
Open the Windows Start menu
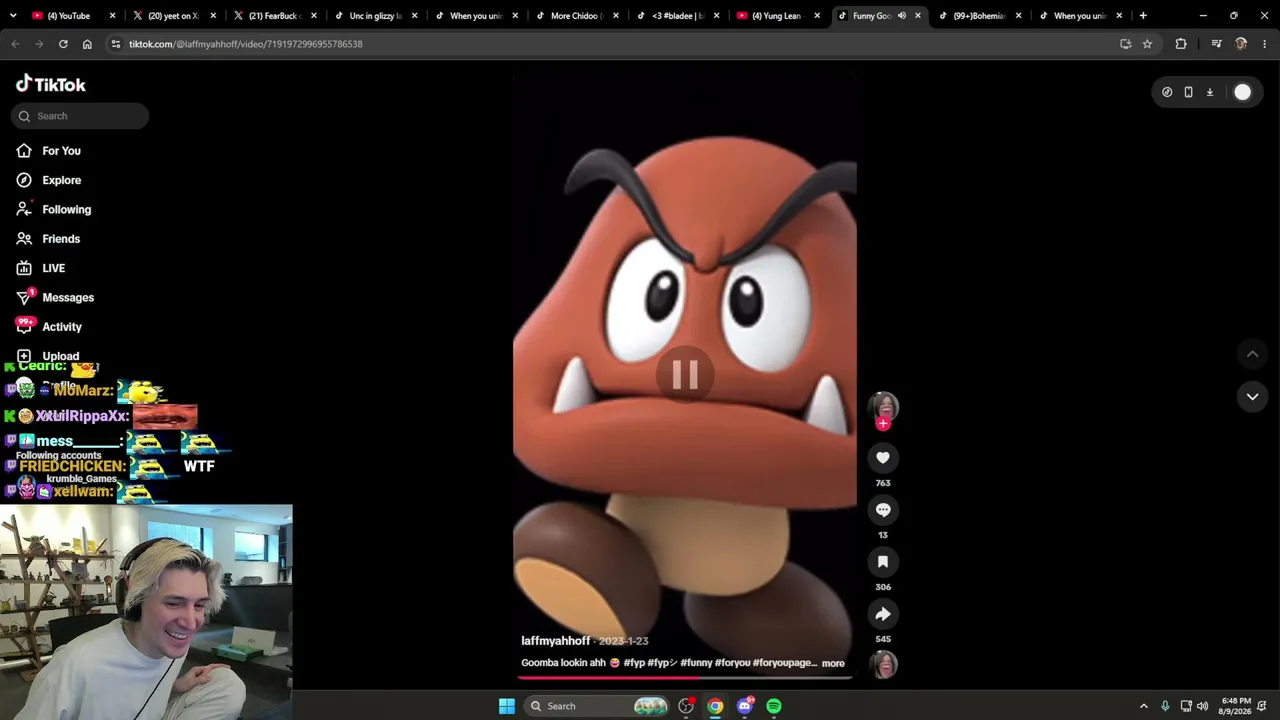click(x=507, y=706)
